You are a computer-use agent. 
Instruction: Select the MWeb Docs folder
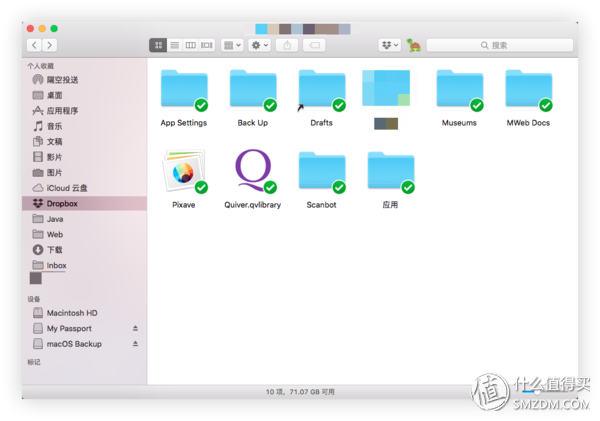coord(528,89)
